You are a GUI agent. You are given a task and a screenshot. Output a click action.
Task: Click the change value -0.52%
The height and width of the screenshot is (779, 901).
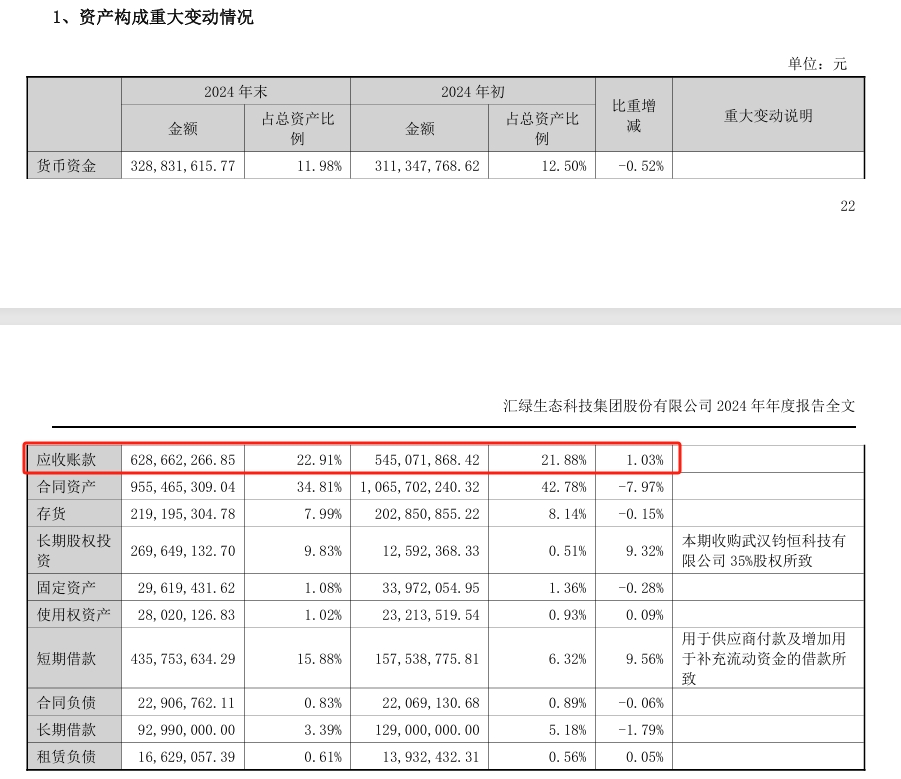641,166
